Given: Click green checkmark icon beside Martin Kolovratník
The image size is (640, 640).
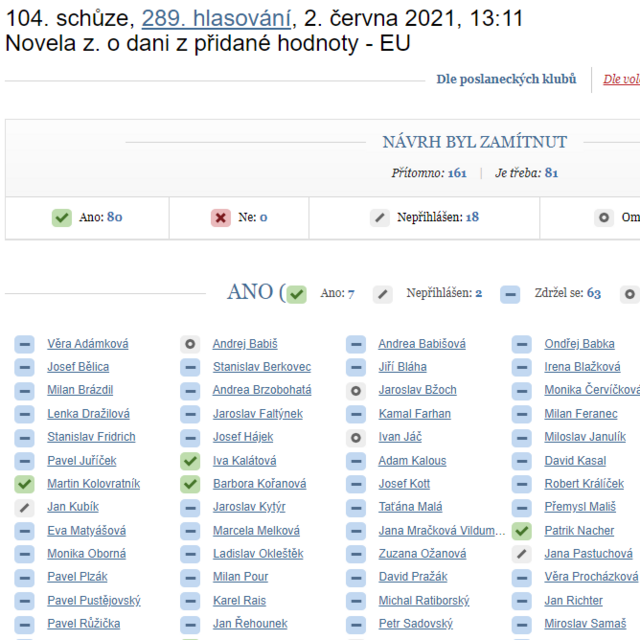Looking at the screenshot, I should click(24, 484).
